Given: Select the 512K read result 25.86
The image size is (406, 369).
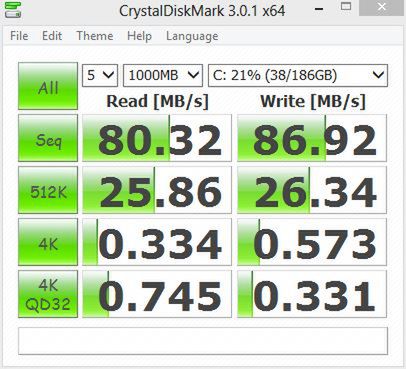Looking at the screenshot, I should pos(157,190).
